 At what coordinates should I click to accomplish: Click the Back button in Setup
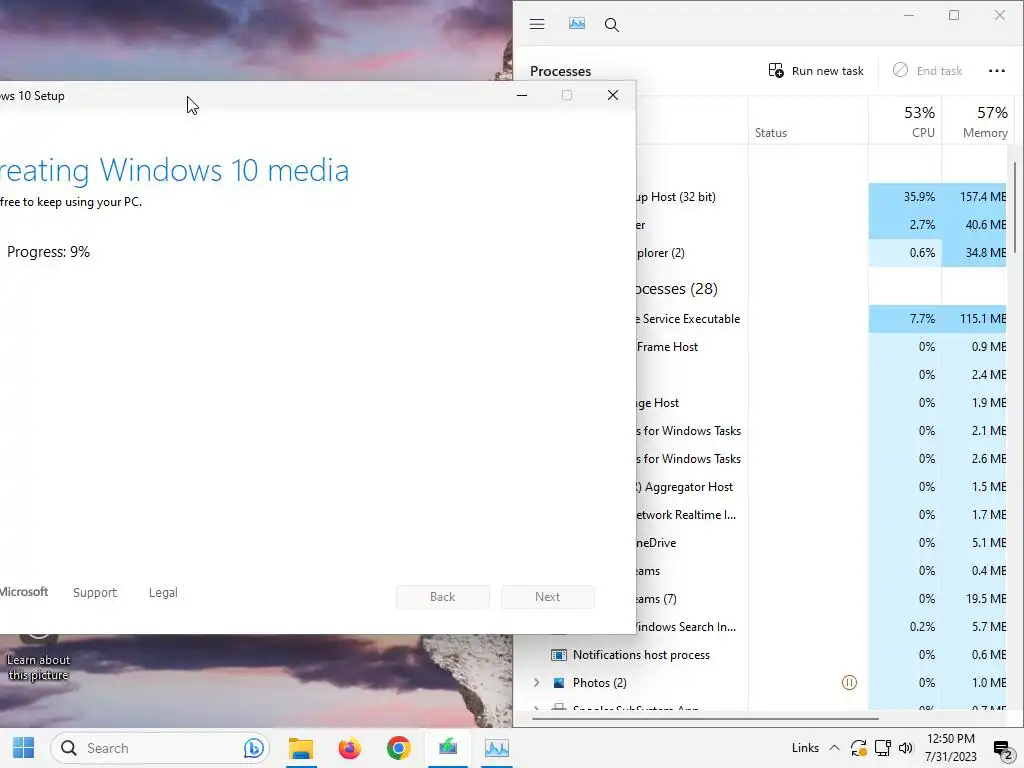(443, 597)
